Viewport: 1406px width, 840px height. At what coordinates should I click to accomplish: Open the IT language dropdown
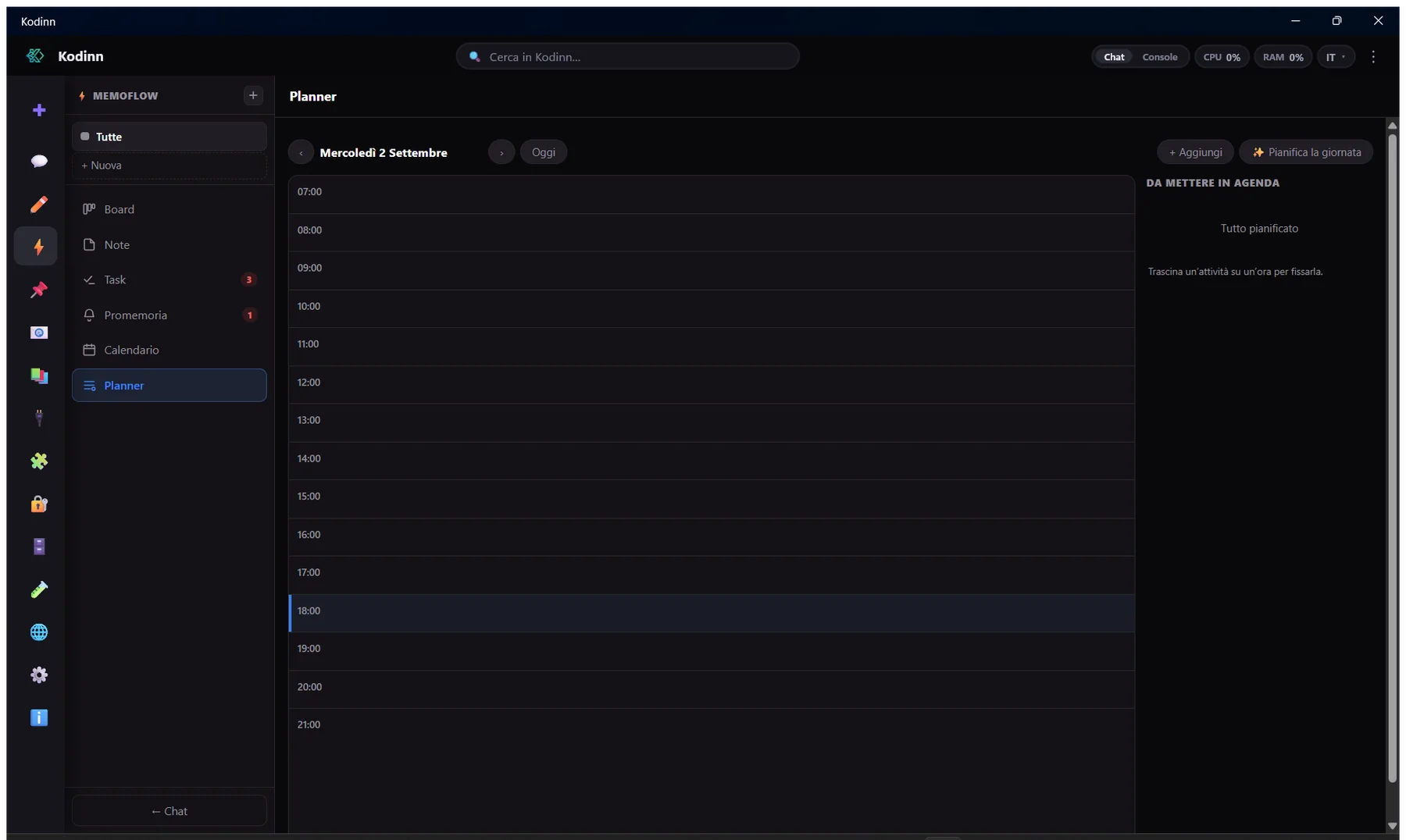pos(1336,57)
